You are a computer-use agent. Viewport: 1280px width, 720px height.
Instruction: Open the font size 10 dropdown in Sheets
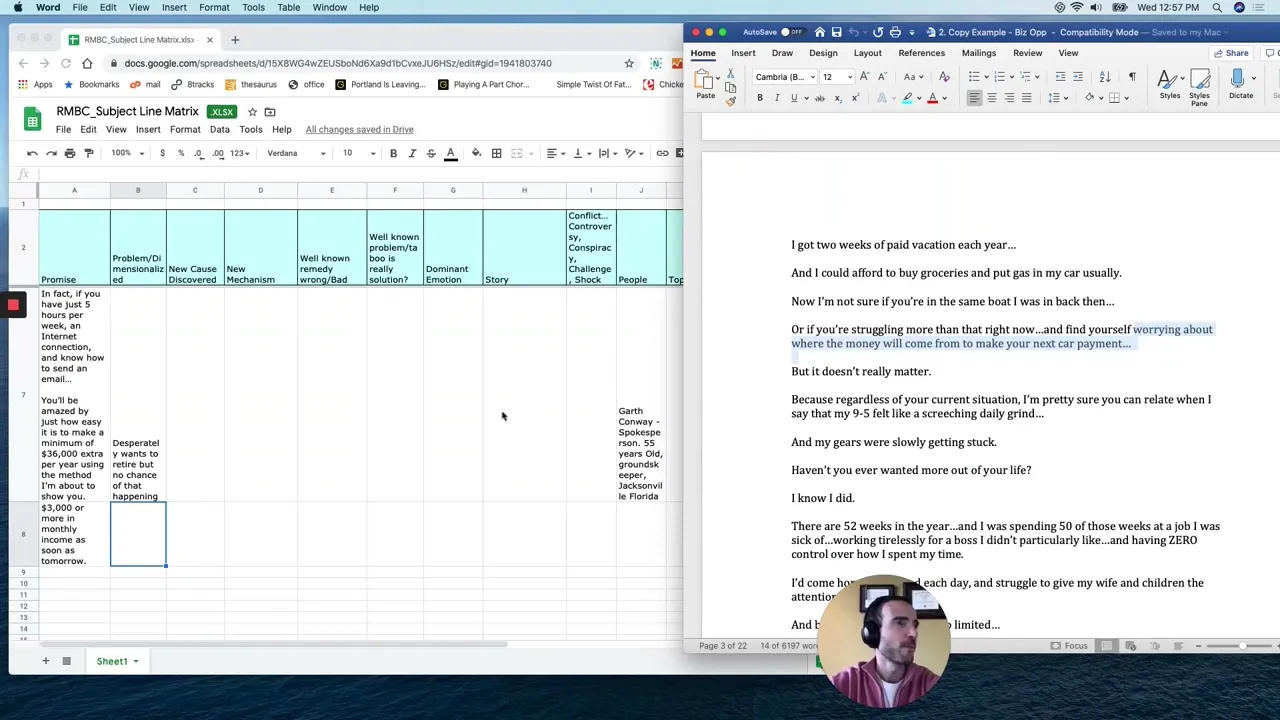tap(359, 153)
